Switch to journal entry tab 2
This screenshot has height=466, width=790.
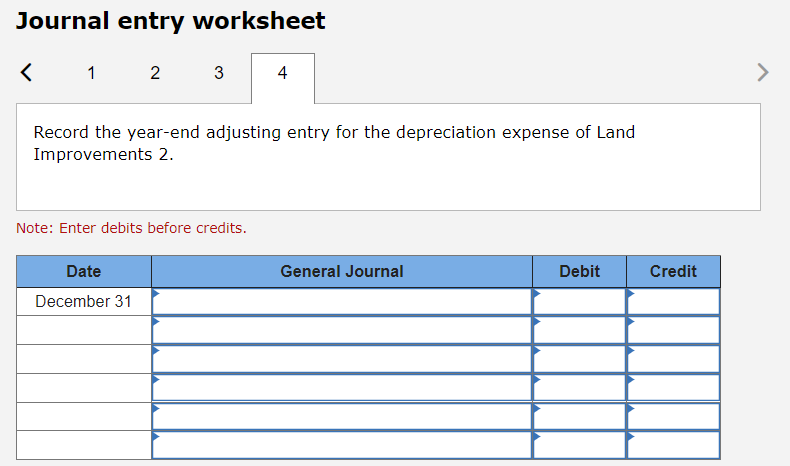click(155, 73)
